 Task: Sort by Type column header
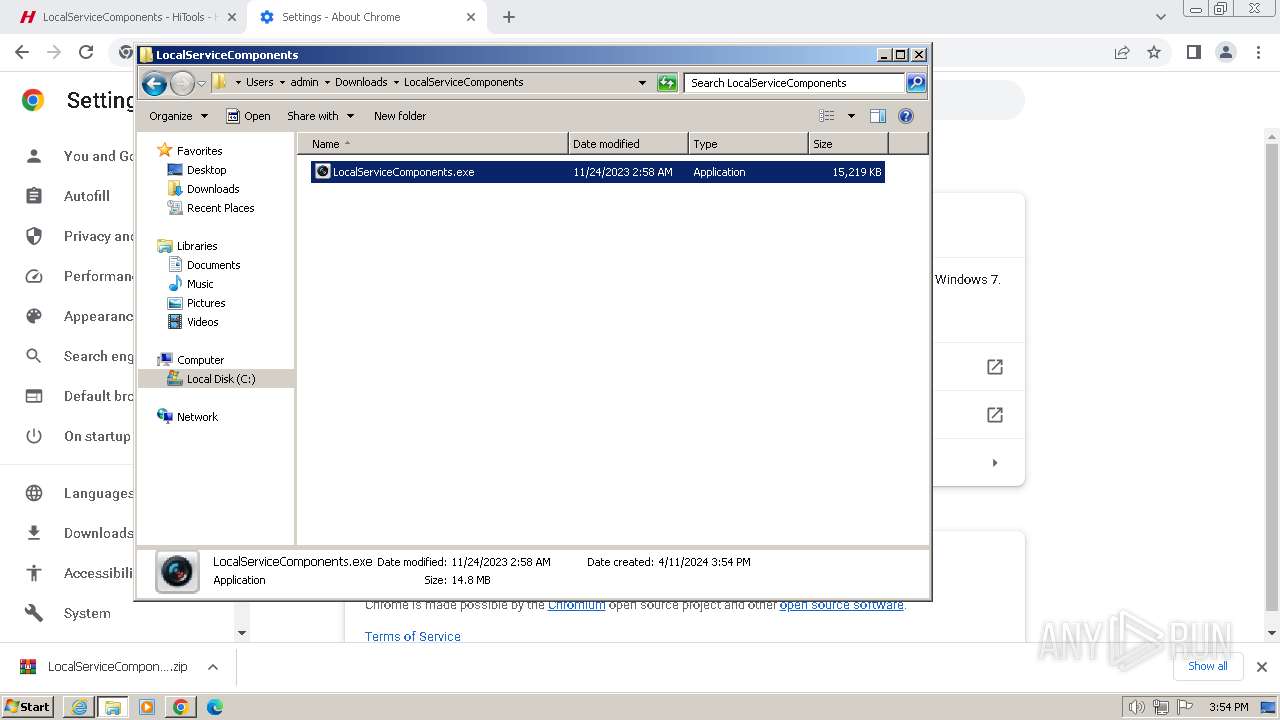748,144
